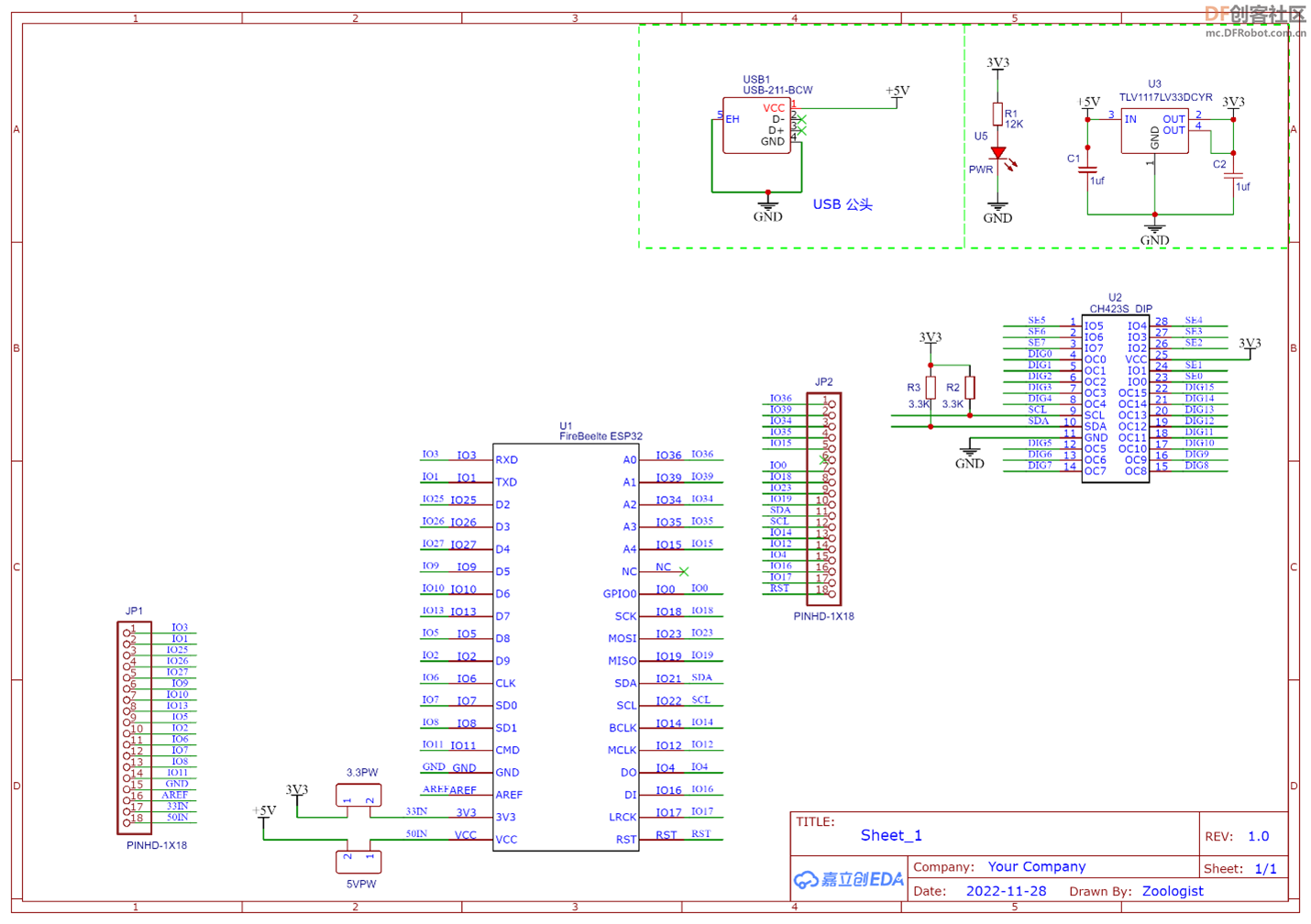Select the "TLV1117LV33DCYR" part label
1311x924 pixels.
click(1165, 97)
